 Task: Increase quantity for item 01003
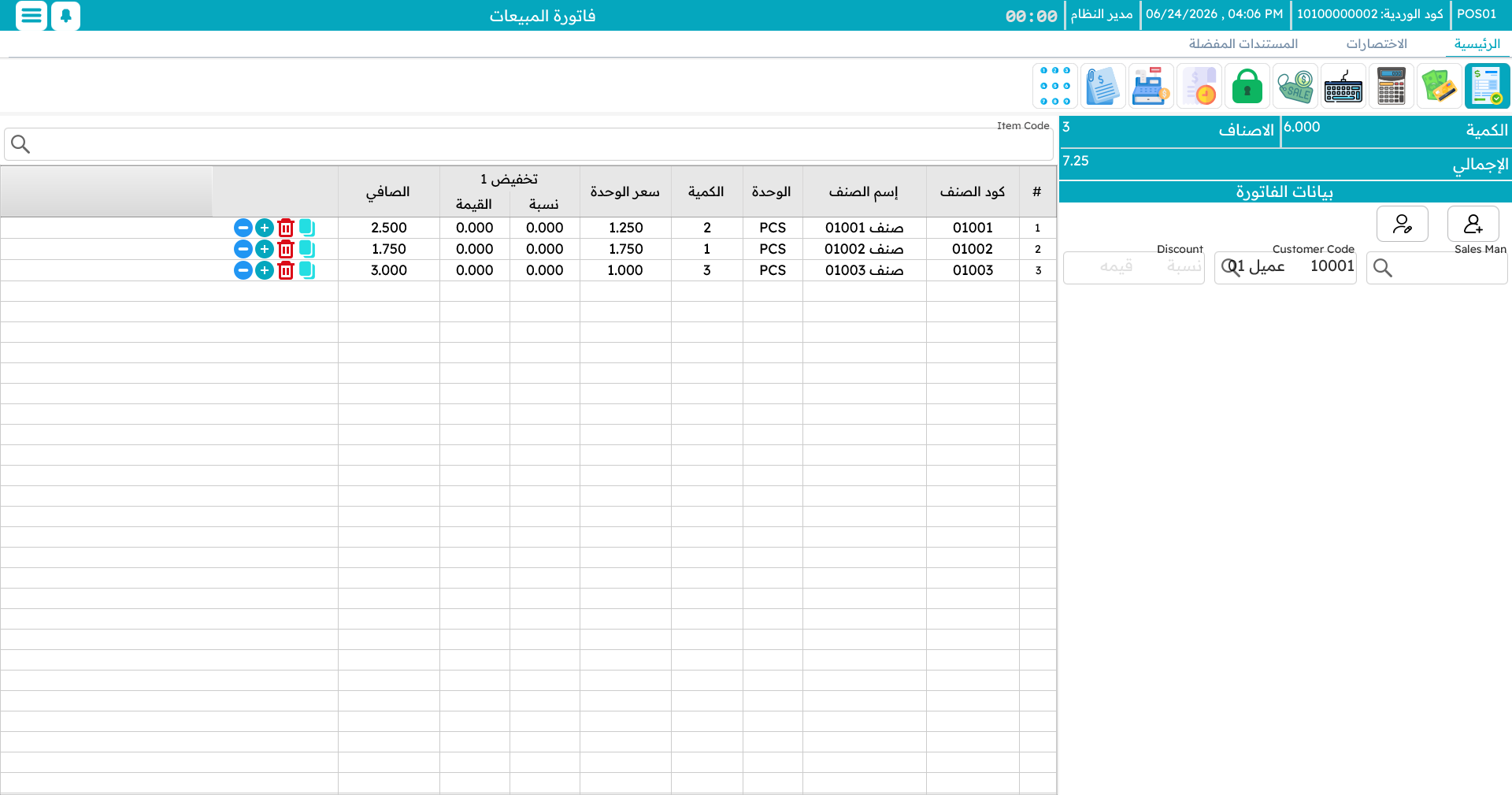click(265, 270)
